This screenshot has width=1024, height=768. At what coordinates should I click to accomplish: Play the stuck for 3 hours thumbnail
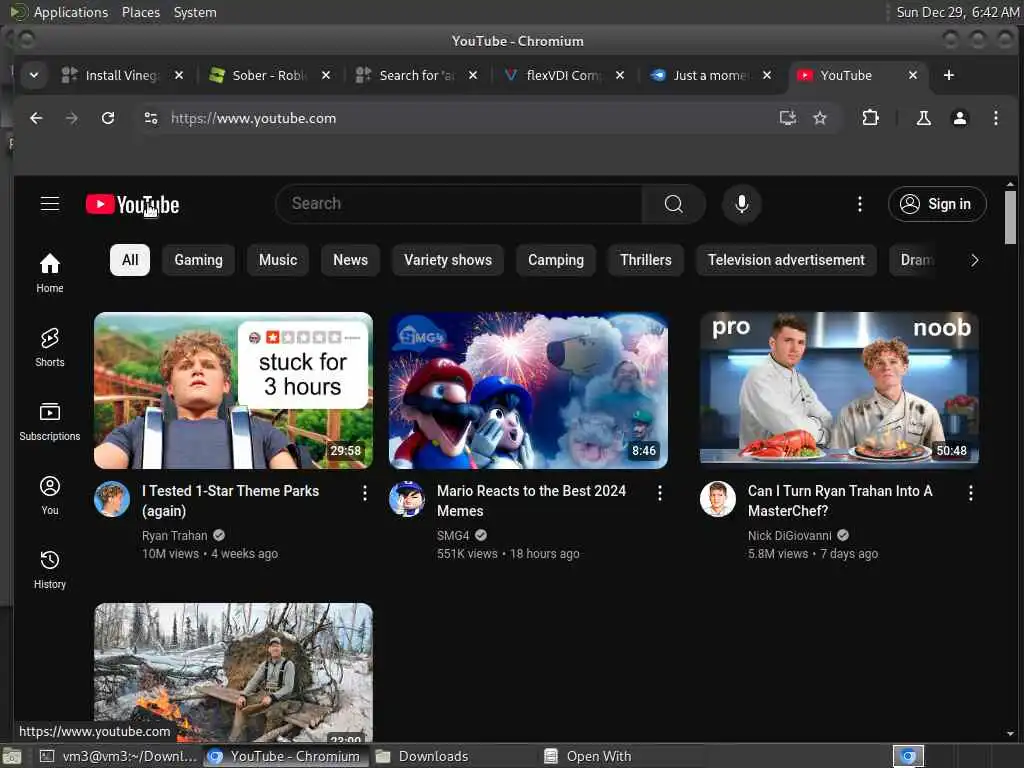point(233,391)
